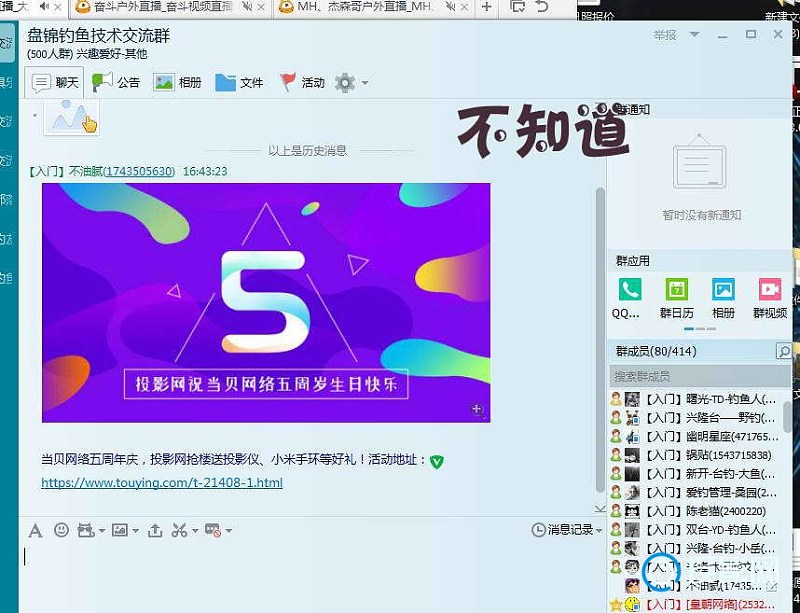Expand the screenshot options dropdown arrow
The image size is (800, 613).
pos(195,531)
